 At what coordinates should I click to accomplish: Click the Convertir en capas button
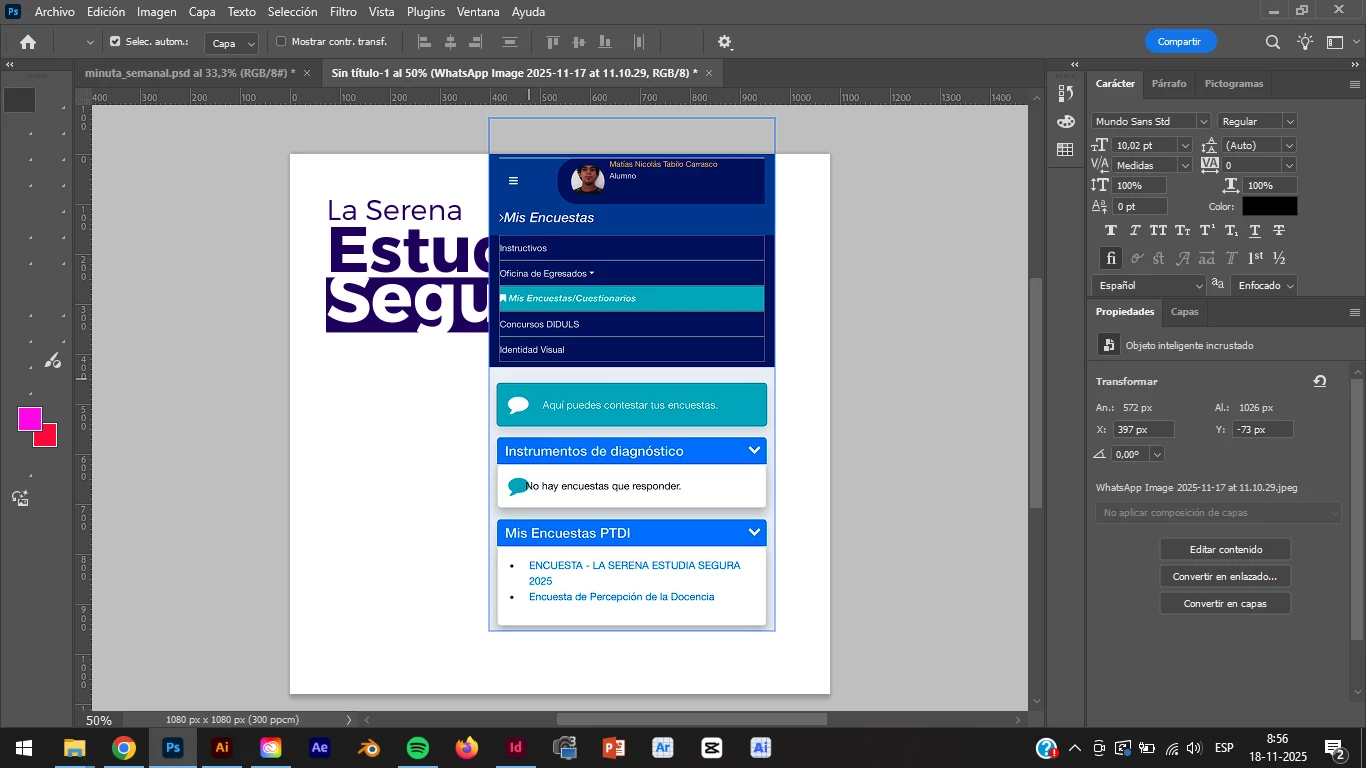coord(1225,603)
